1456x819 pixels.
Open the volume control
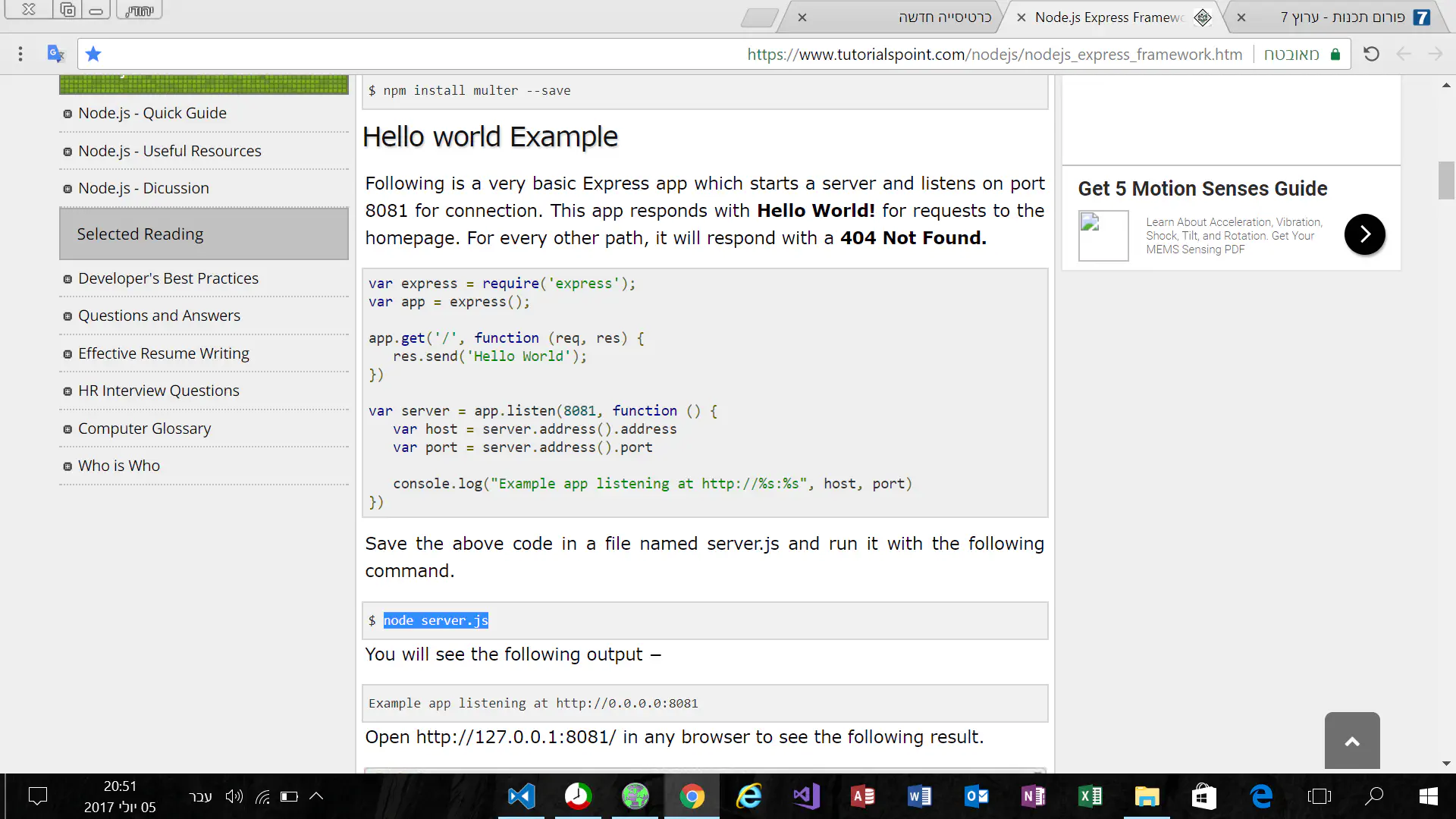tap(234, 796)
